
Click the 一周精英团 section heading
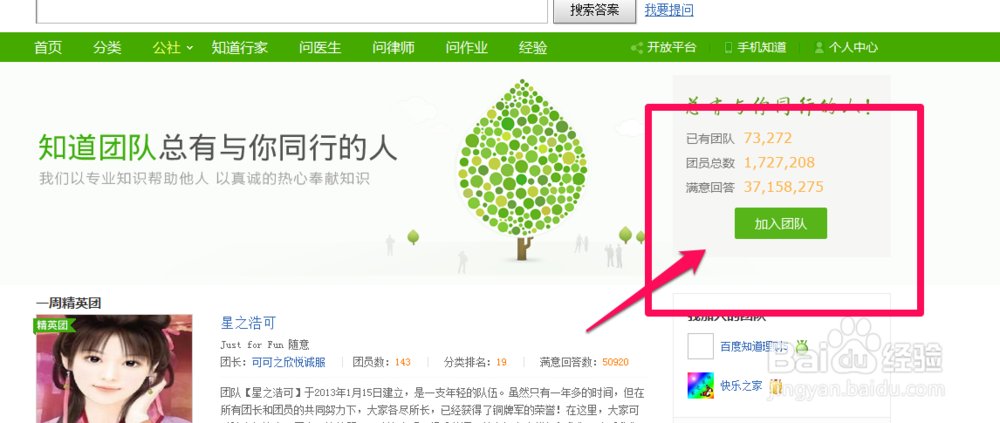pos(68,304)
